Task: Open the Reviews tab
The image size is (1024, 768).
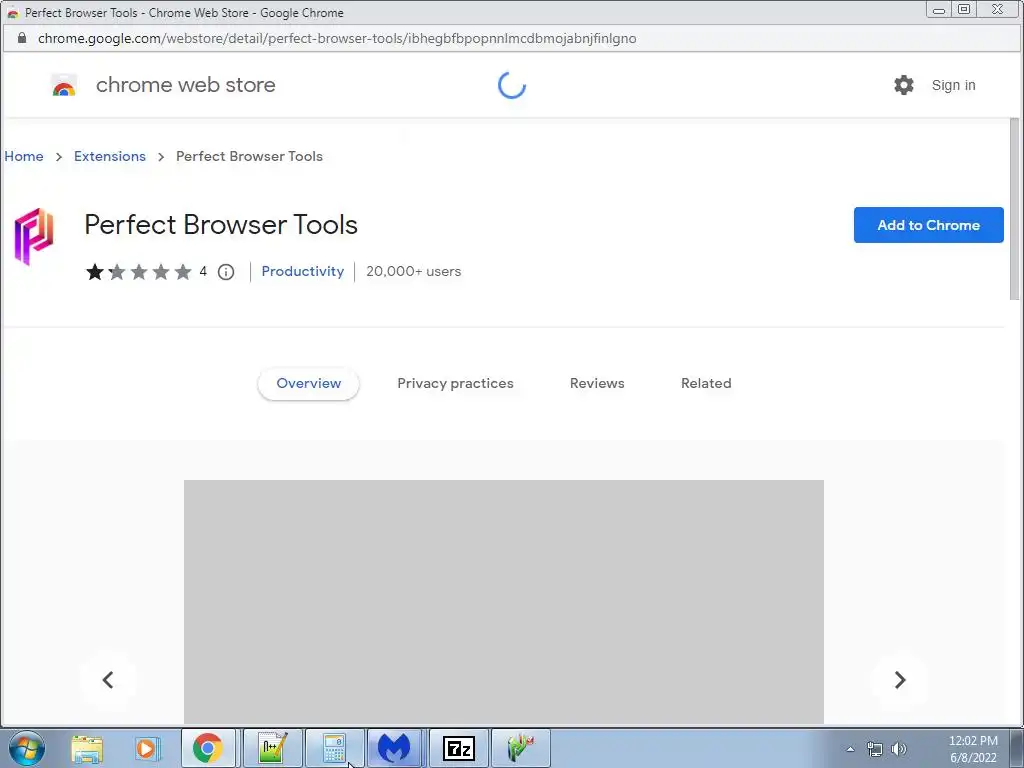Action: tap(597, 383)
